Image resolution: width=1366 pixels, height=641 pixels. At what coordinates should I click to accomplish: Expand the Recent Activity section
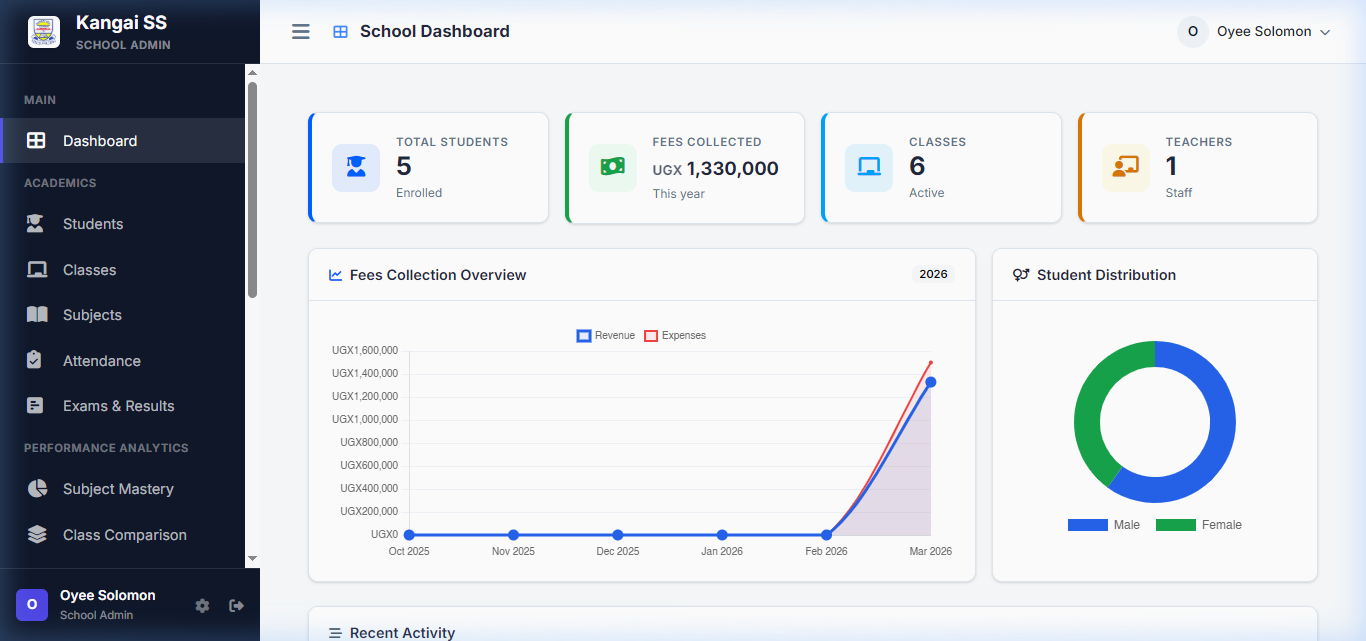401,632
